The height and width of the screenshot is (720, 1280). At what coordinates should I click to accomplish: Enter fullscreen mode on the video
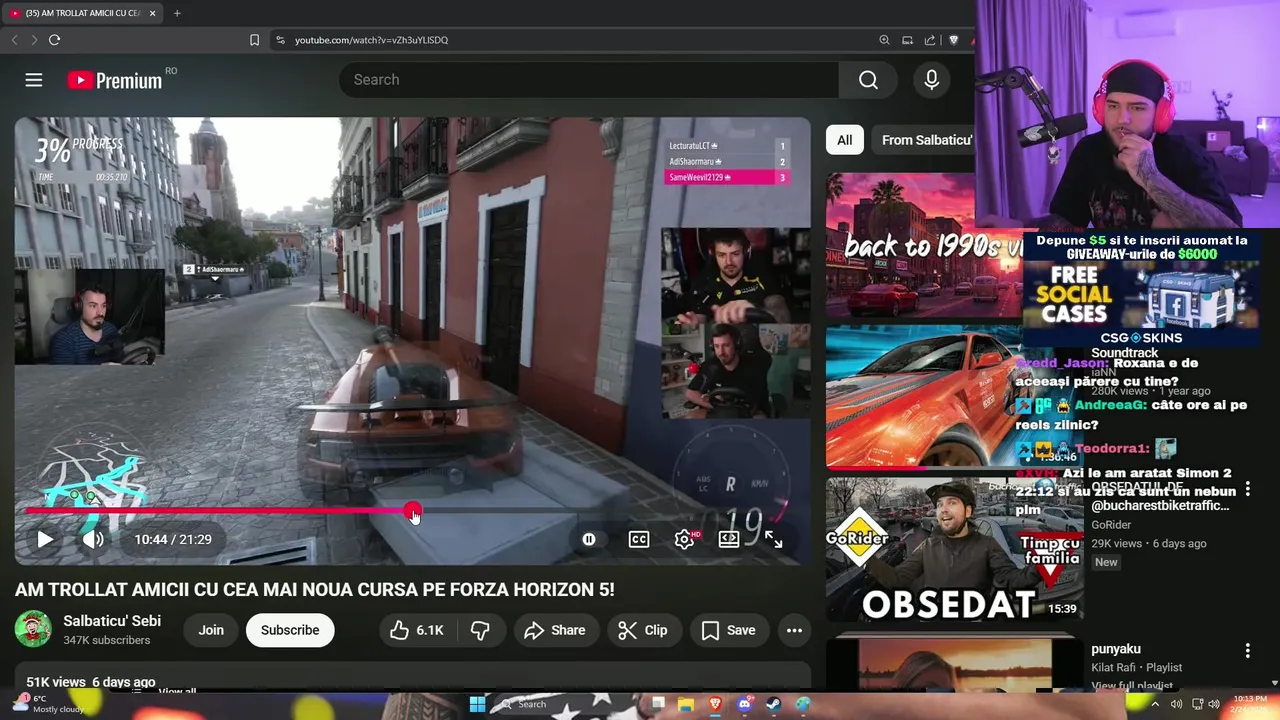point(774,539)
